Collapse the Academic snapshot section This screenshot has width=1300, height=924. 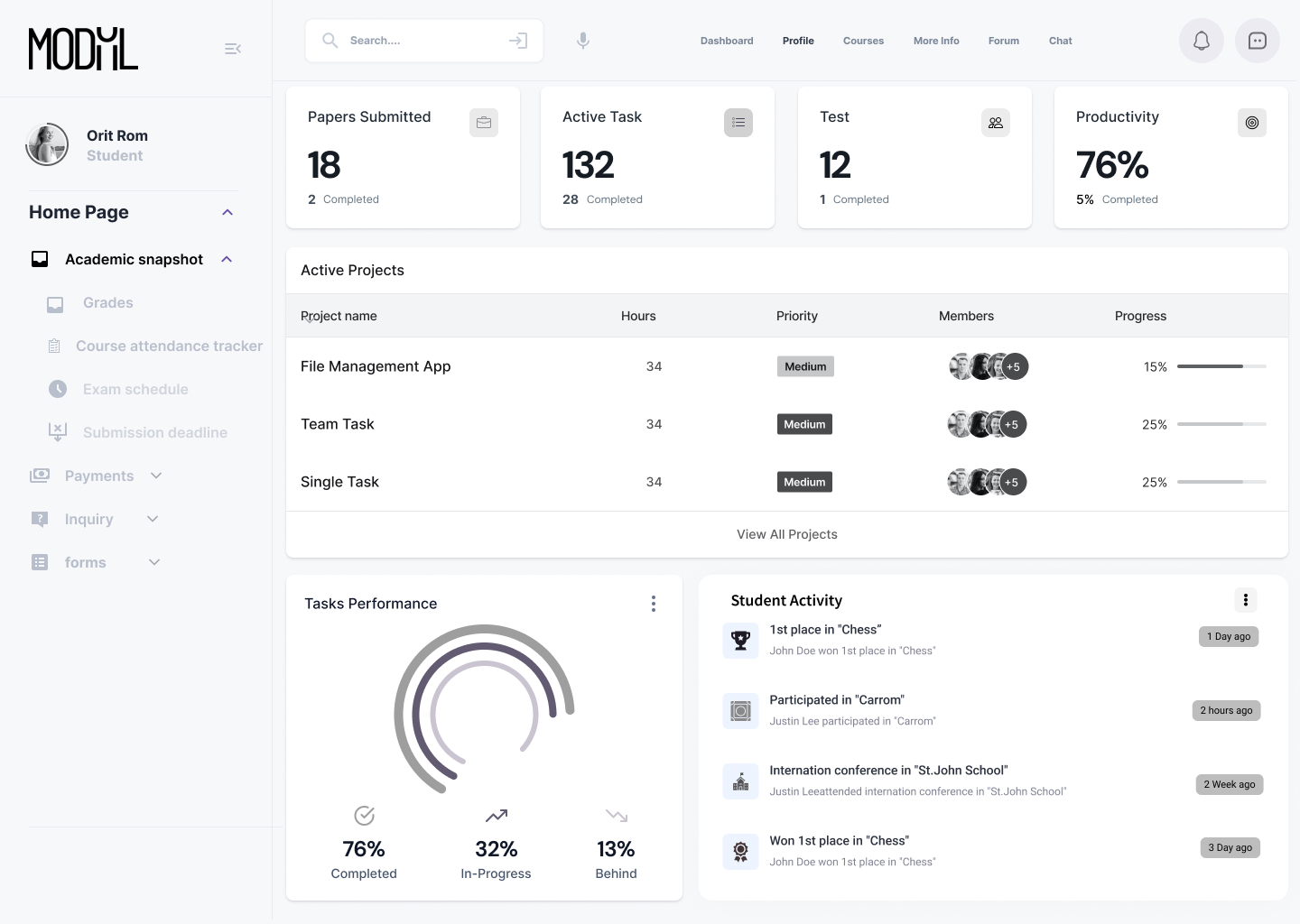coord(227,259)
